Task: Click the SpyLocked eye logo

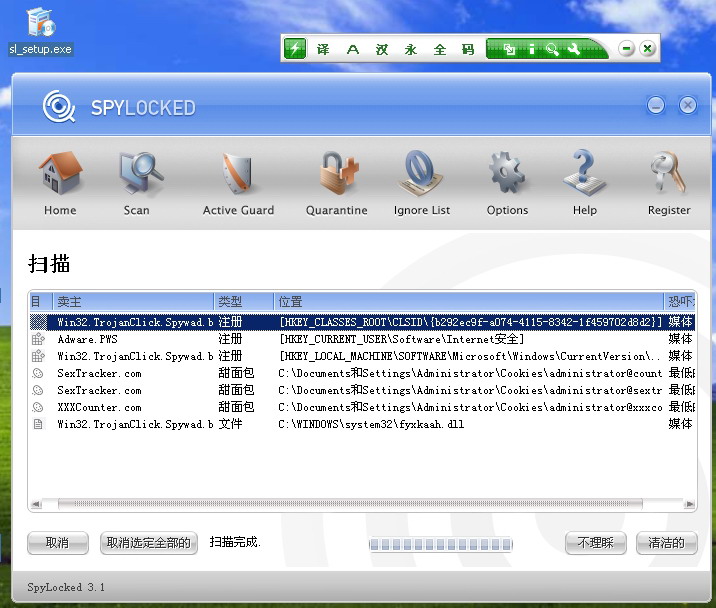Action: pos(59,106)
